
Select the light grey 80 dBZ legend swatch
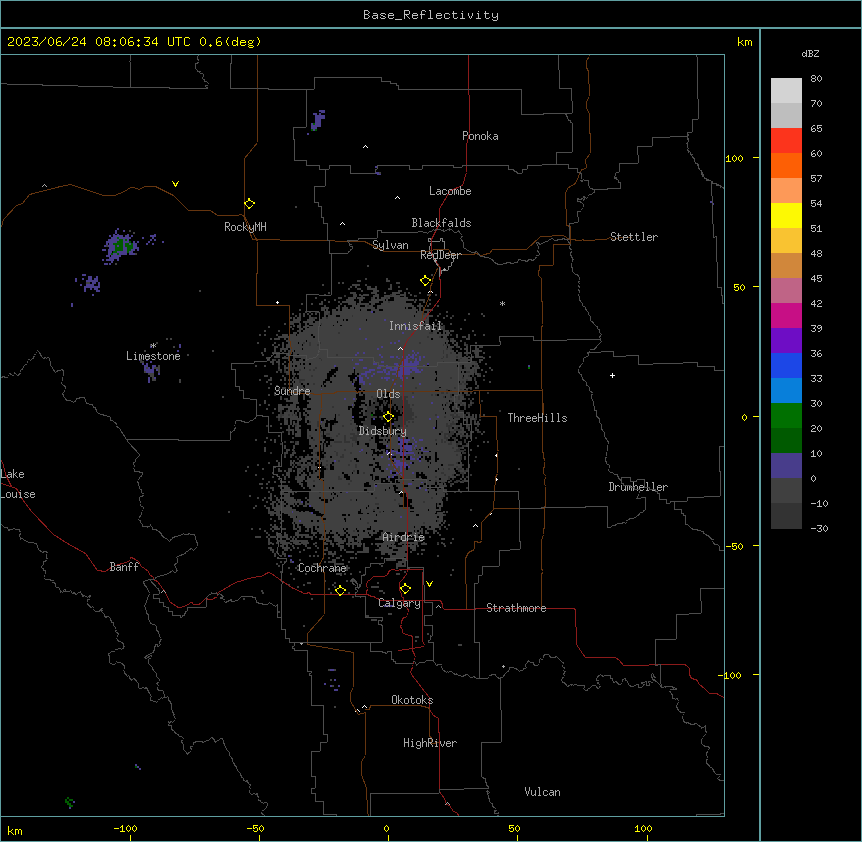pos(786,90)
